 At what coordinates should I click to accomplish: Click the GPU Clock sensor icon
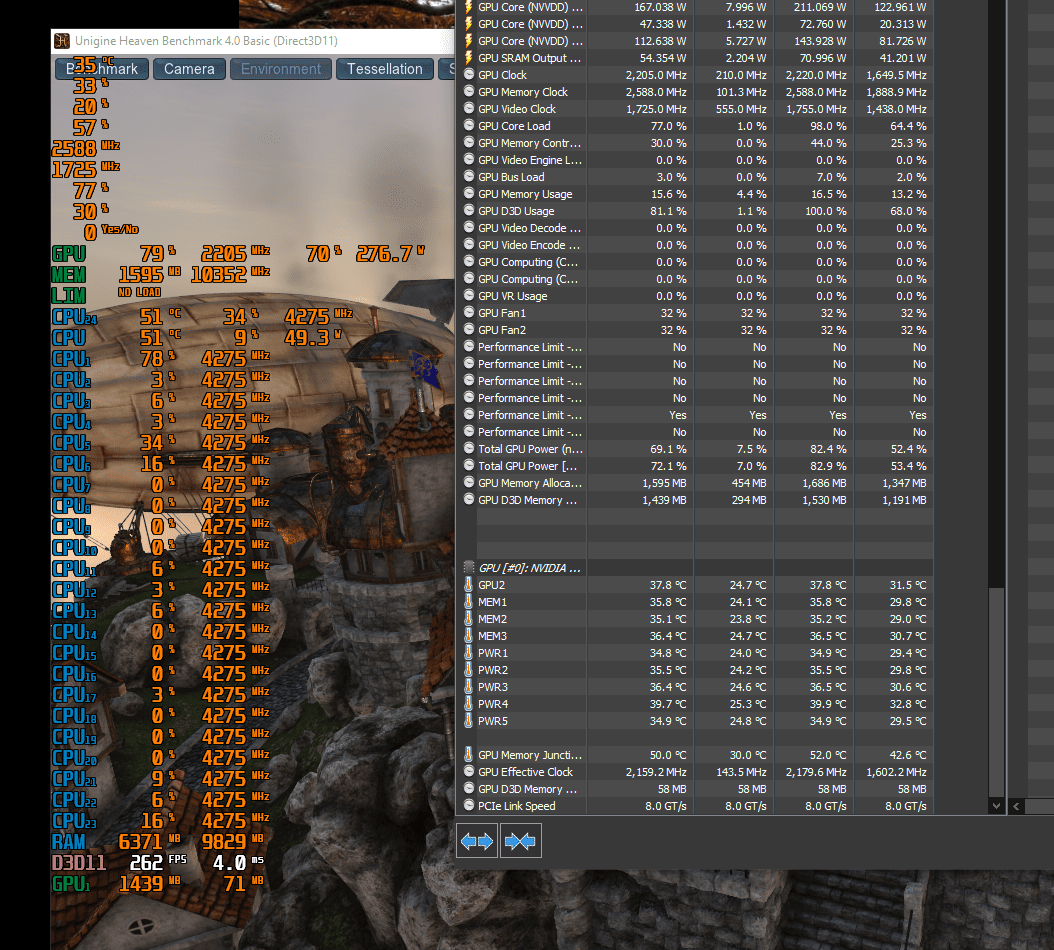point(469,75)
